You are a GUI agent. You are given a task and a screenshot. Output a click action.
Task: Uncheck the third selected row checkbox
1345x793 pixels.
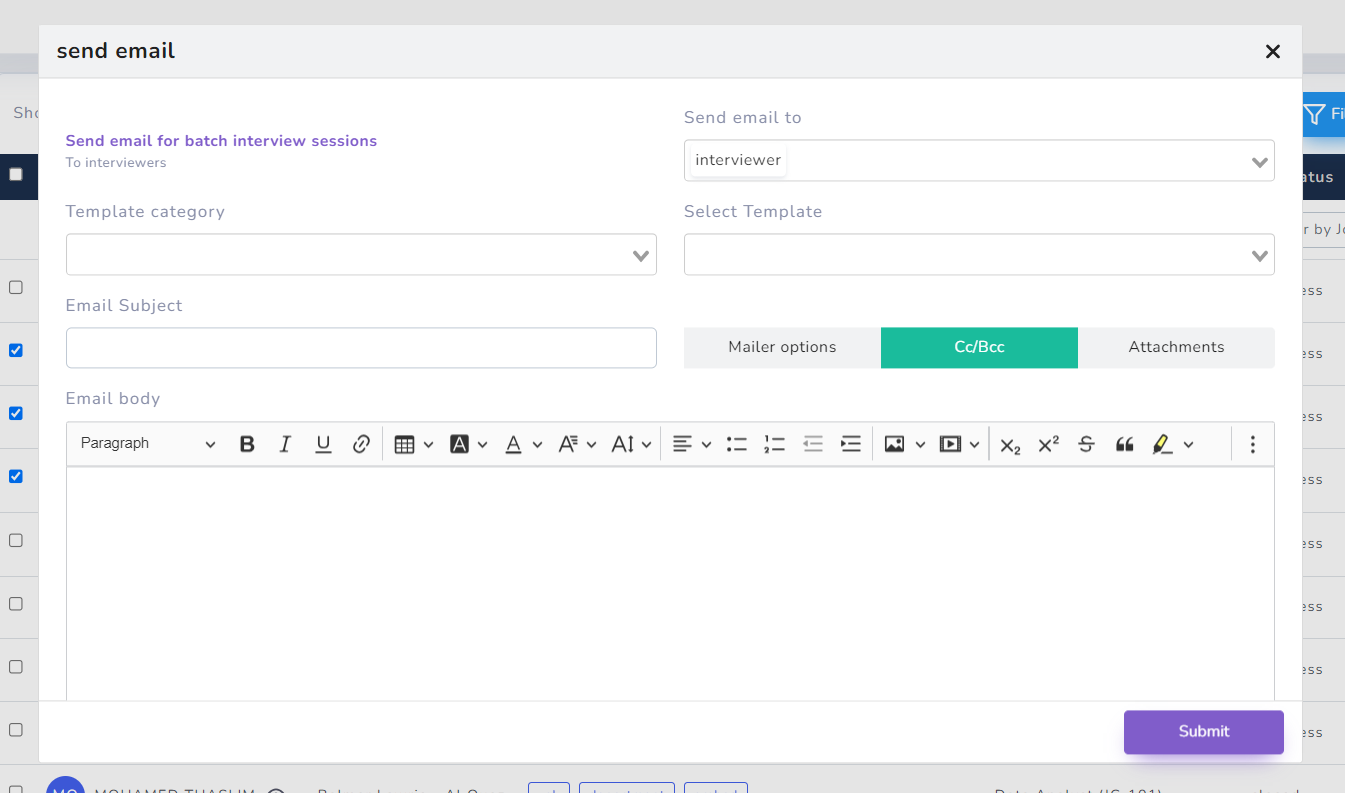[x=16, y=476]
